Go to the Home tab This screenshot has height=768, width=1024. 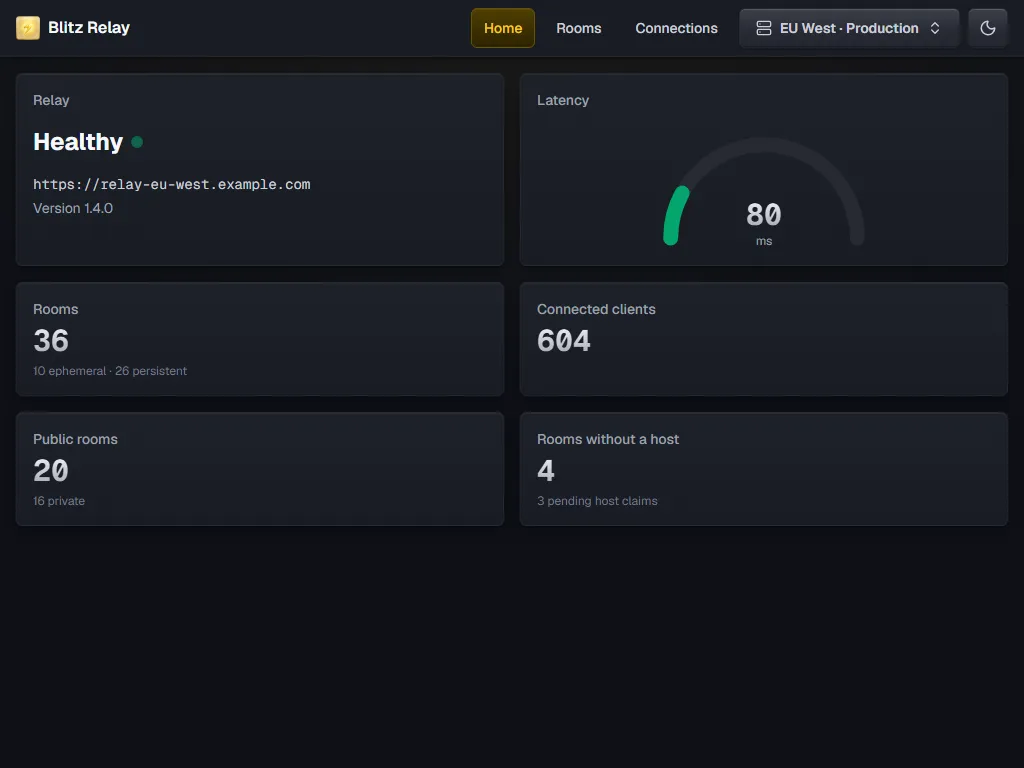coord(503,28)
